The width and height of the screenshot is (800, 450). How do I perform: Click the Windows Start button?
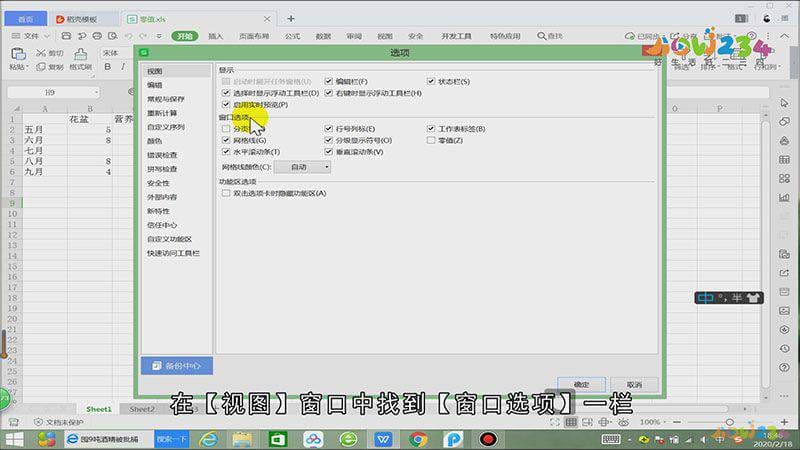point(14,439)
